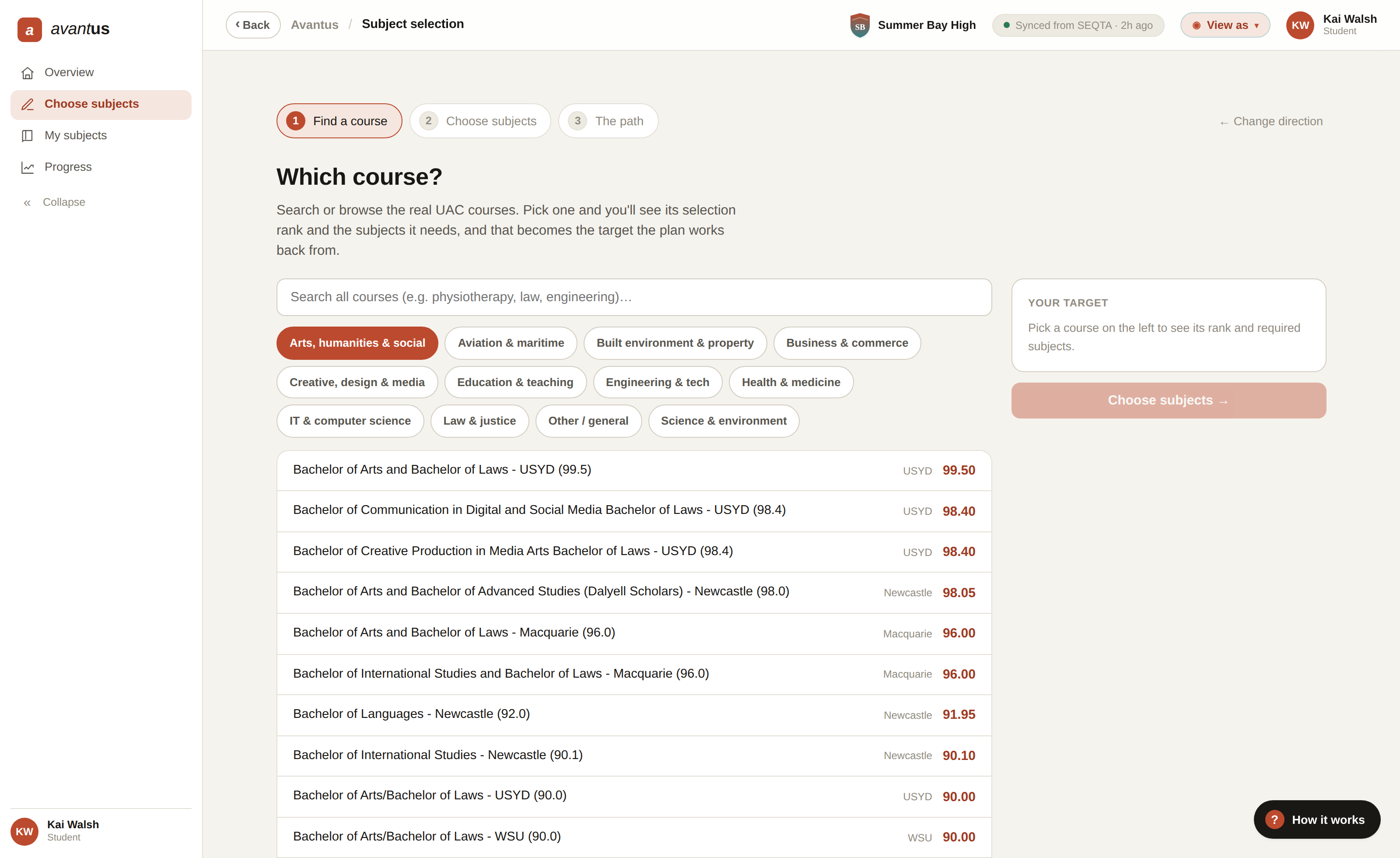
Task: Pick Bachelor of Languages - Newcastle (92.0)
Action: pyautogui.click(x=633, y=715)
